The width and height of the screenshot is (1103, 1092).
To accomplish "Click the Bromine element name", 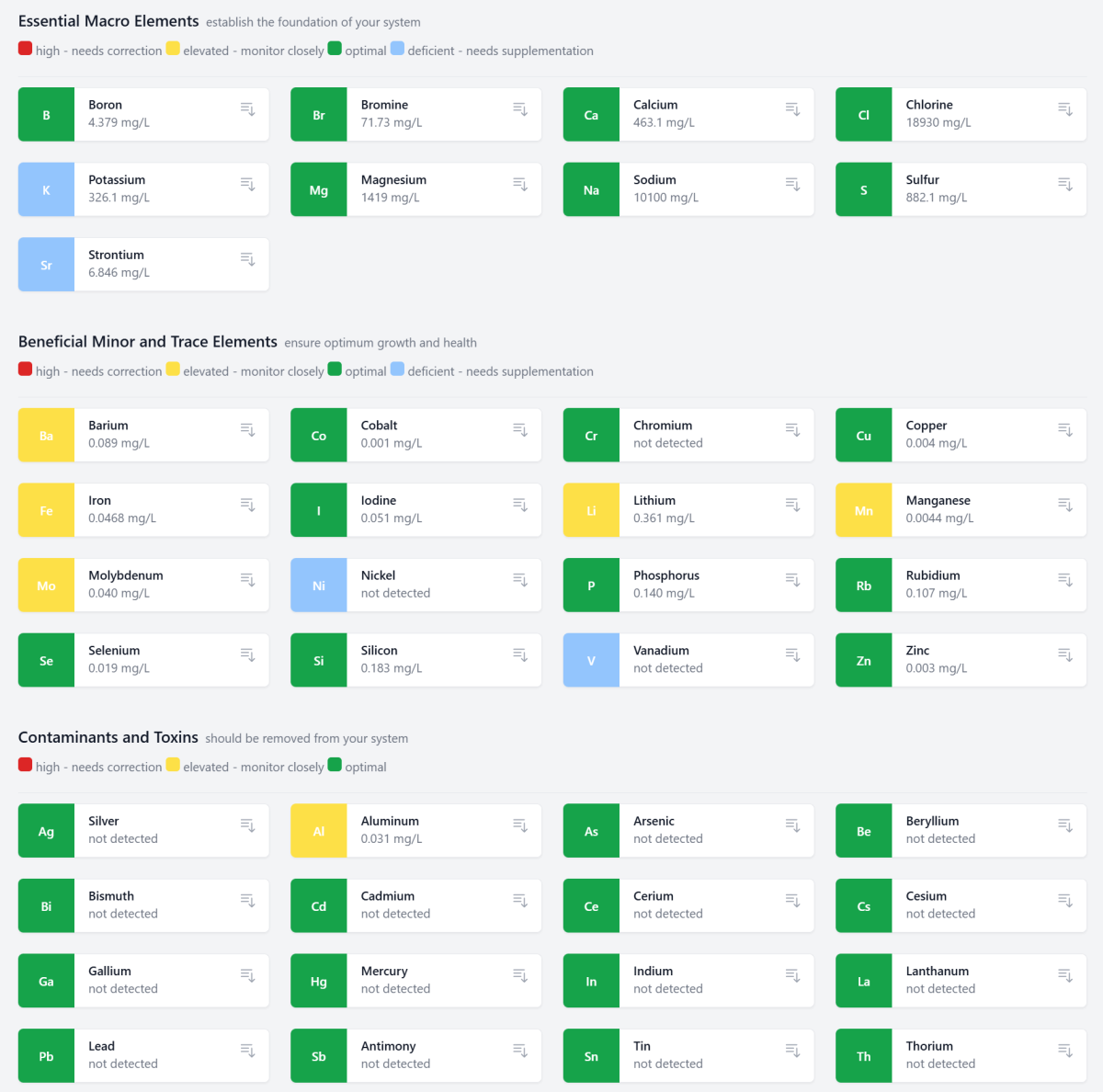I will click(384, 105).
